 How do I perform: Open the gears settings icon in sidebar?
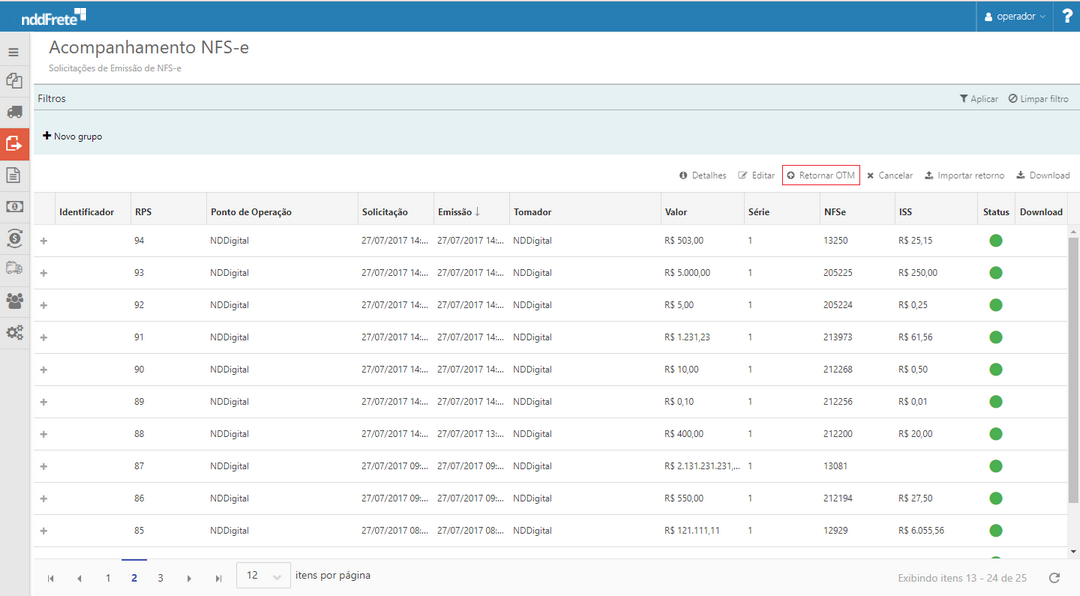coord(14,332)
